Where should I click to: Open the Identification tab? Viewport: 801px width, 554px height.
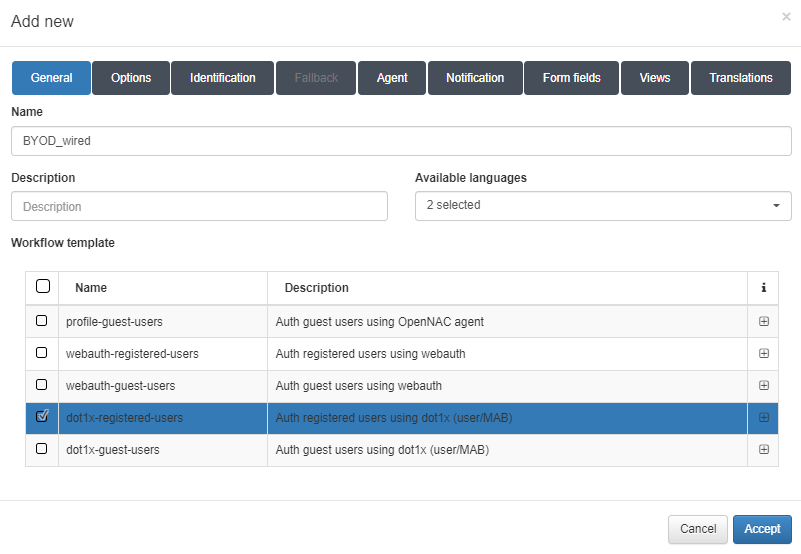[222, 78]
